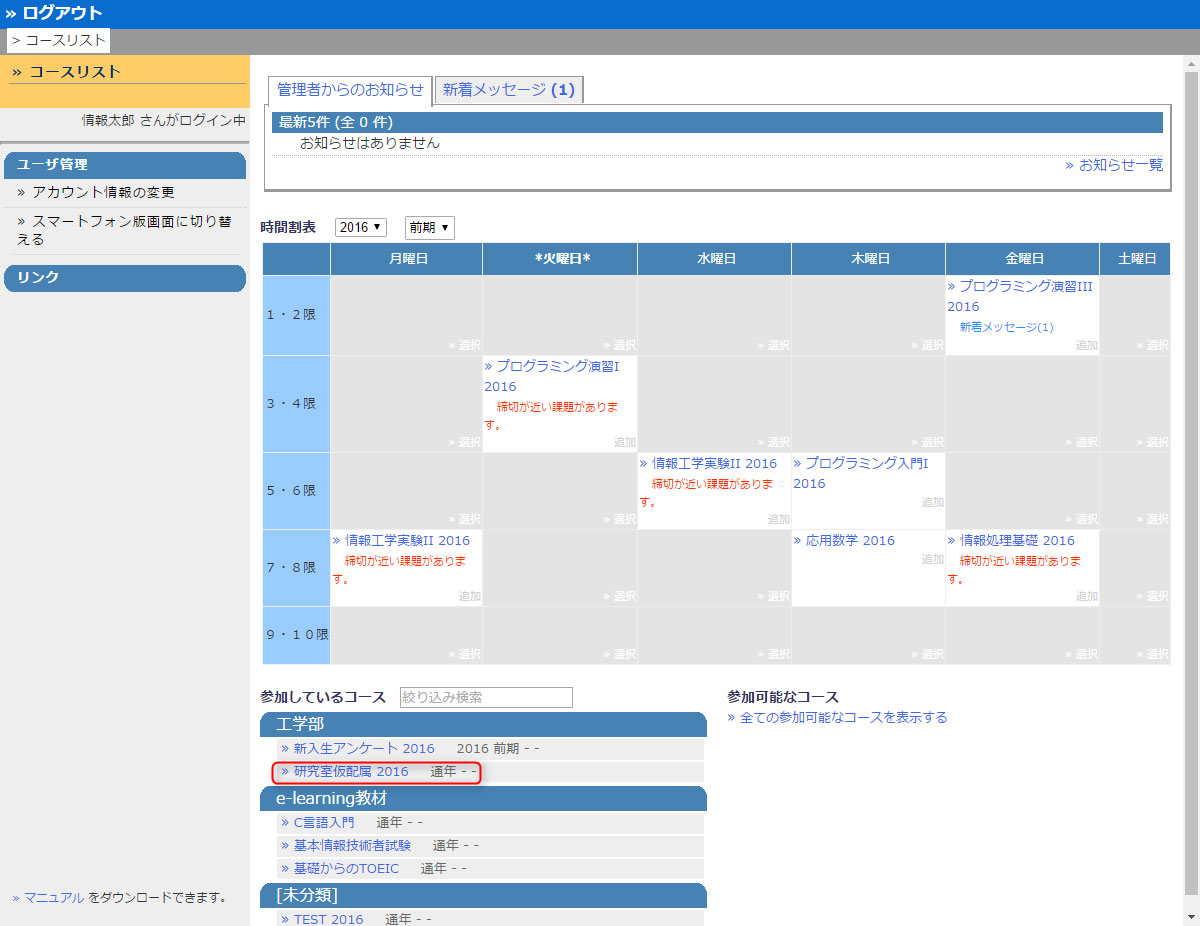The height and width of the screenshot is (926, 1200).
Task: Switch to 新着メッセージ (1) tab
Action: (508, 89)
